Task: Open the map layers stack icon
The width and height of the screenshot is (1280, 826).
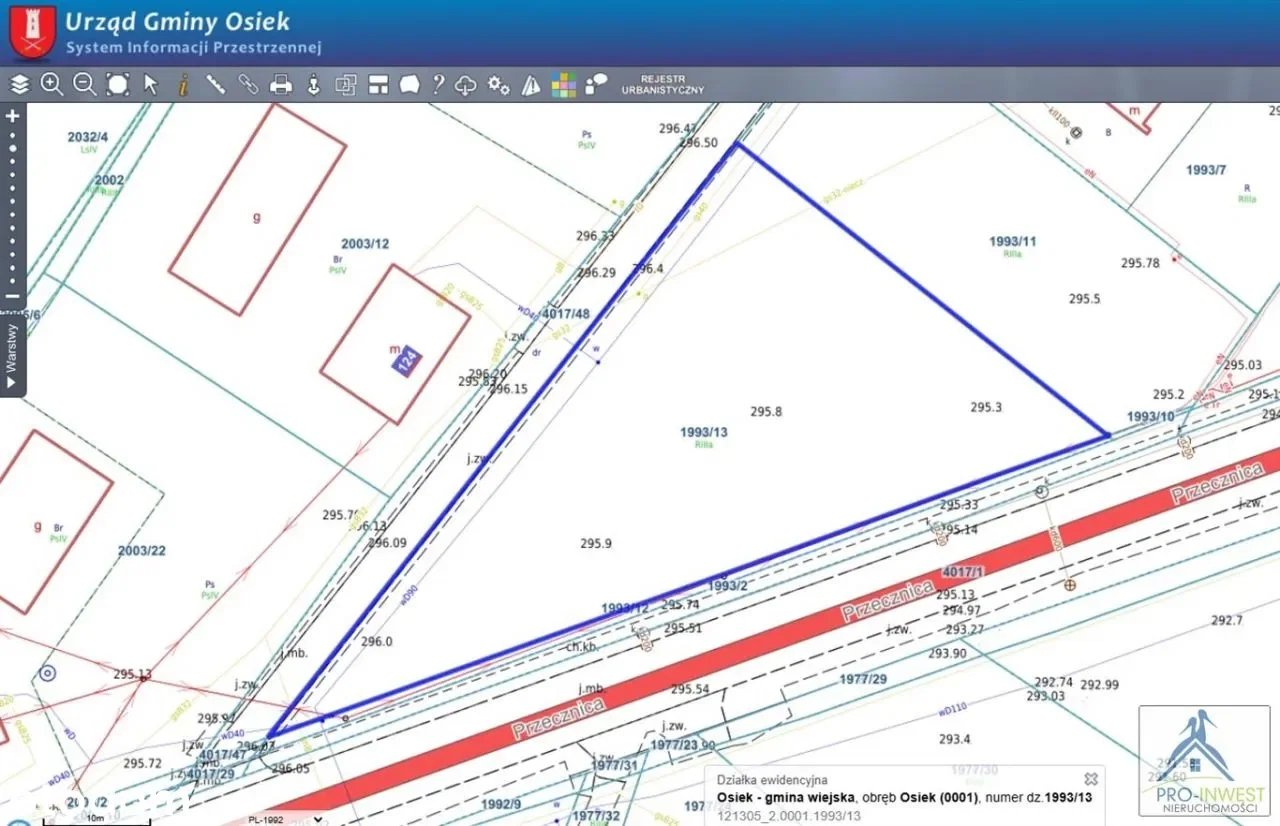Action: [x=20, y=85]
